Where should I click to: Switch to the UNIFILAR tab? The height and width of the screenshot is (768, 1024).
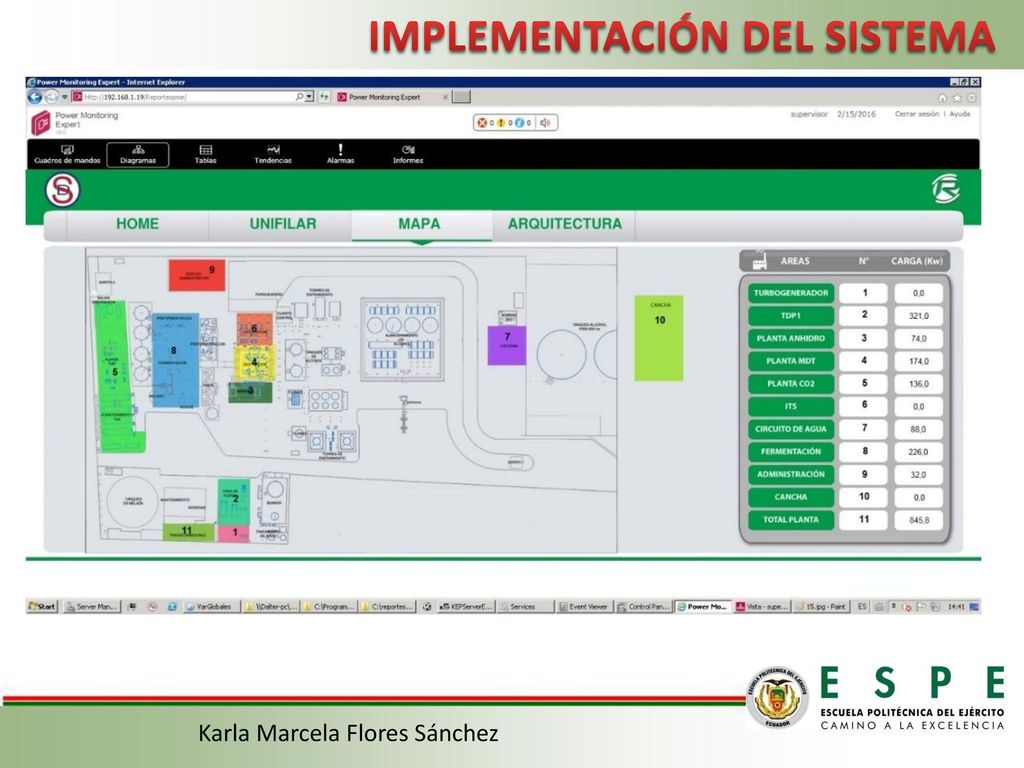coord(283,224)
